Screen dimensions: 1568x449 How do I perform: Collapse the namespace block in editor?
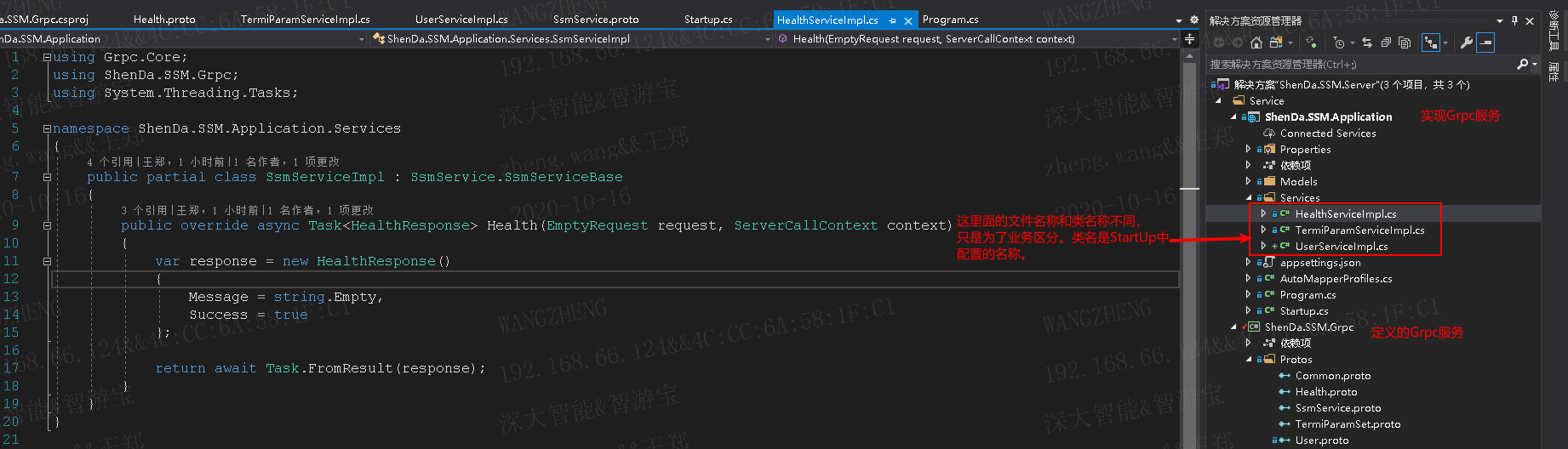(x=47, y=128)
